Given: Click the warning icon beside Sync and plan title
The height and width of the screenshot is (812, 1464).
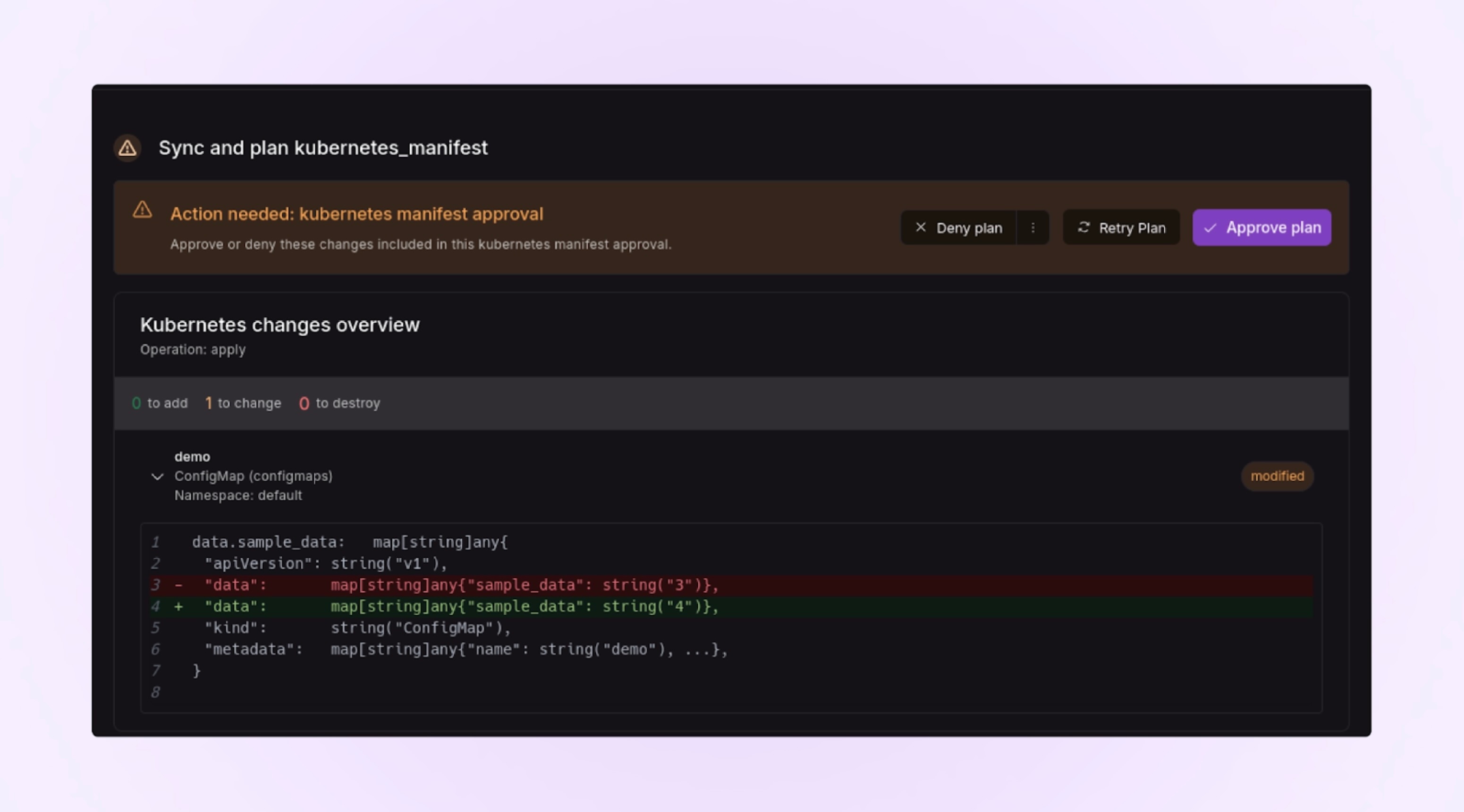Looking at the screenshot, I should (127, 148).
